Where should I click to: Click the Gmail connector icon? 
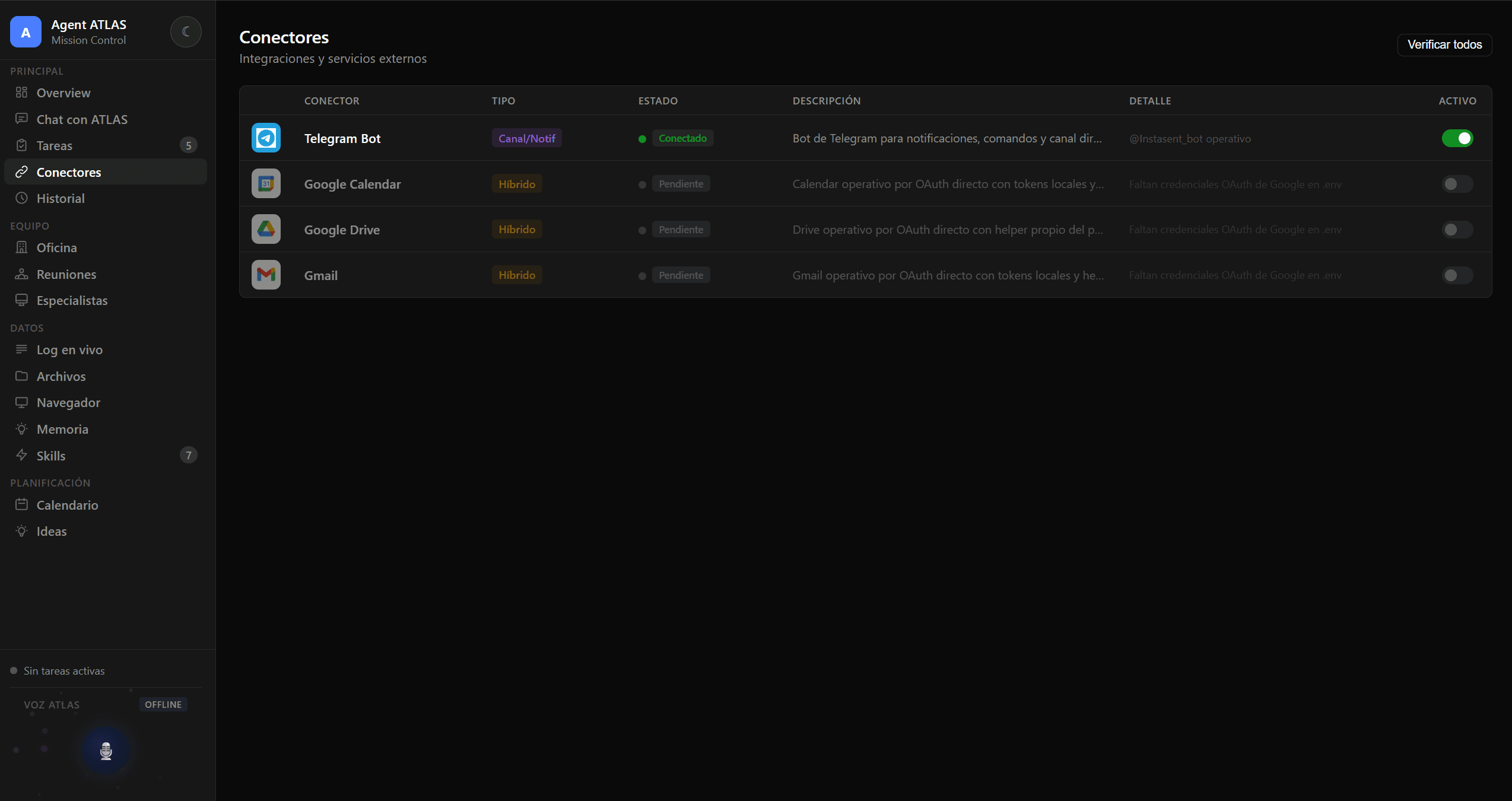tap(266, 275)
